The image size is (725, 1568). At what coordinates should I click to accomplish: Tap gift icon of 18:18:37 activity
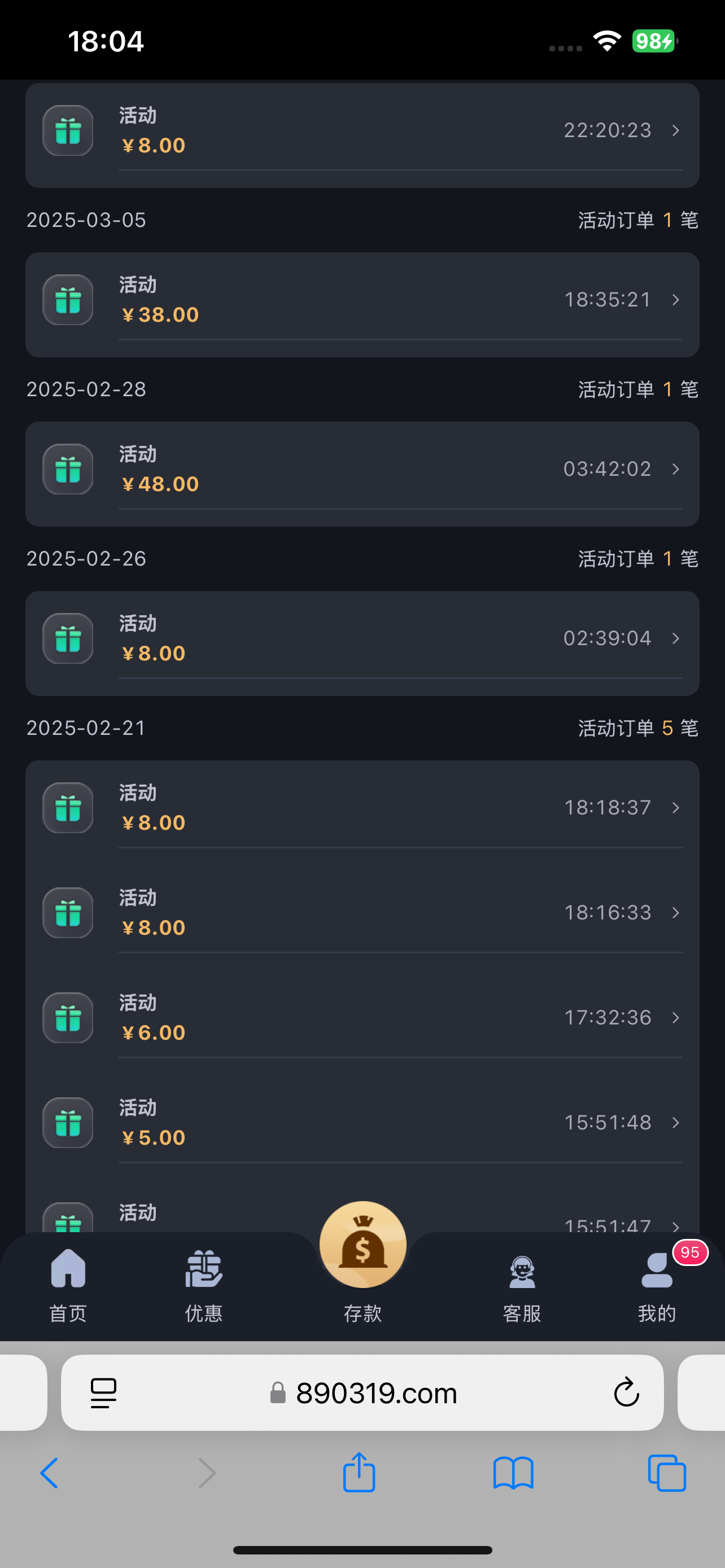[68, 808]
